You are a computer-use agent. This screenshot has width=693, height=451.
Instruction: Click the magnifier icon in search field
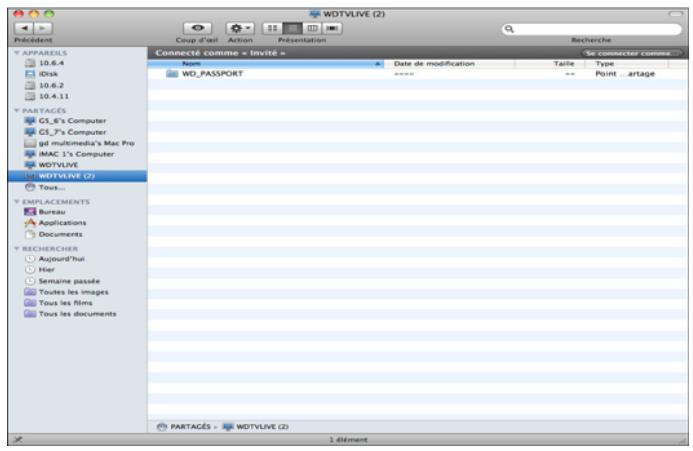509,29
